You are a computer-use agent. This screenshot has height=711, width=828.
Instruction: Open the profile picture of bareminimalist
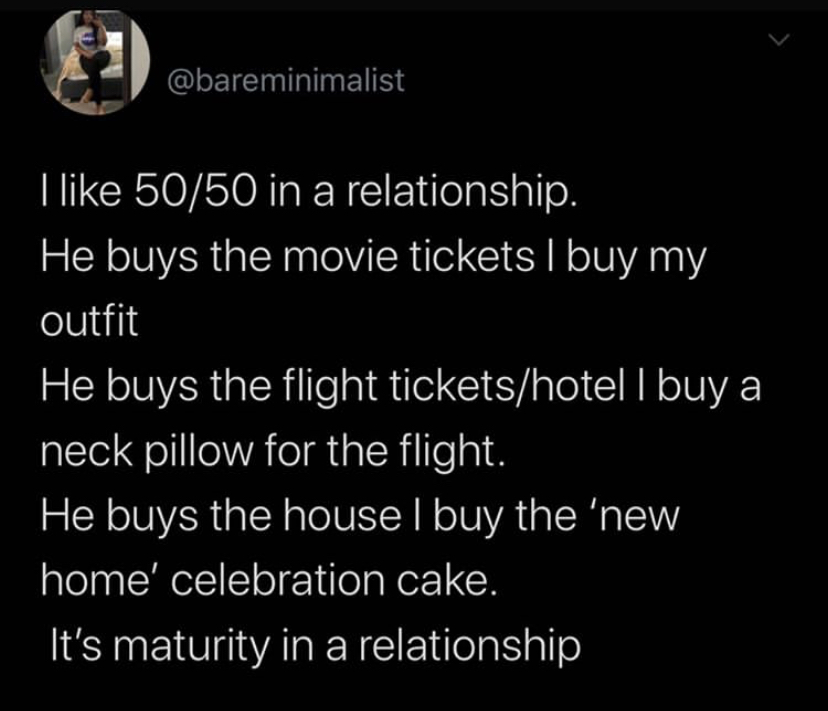point(95,62)
